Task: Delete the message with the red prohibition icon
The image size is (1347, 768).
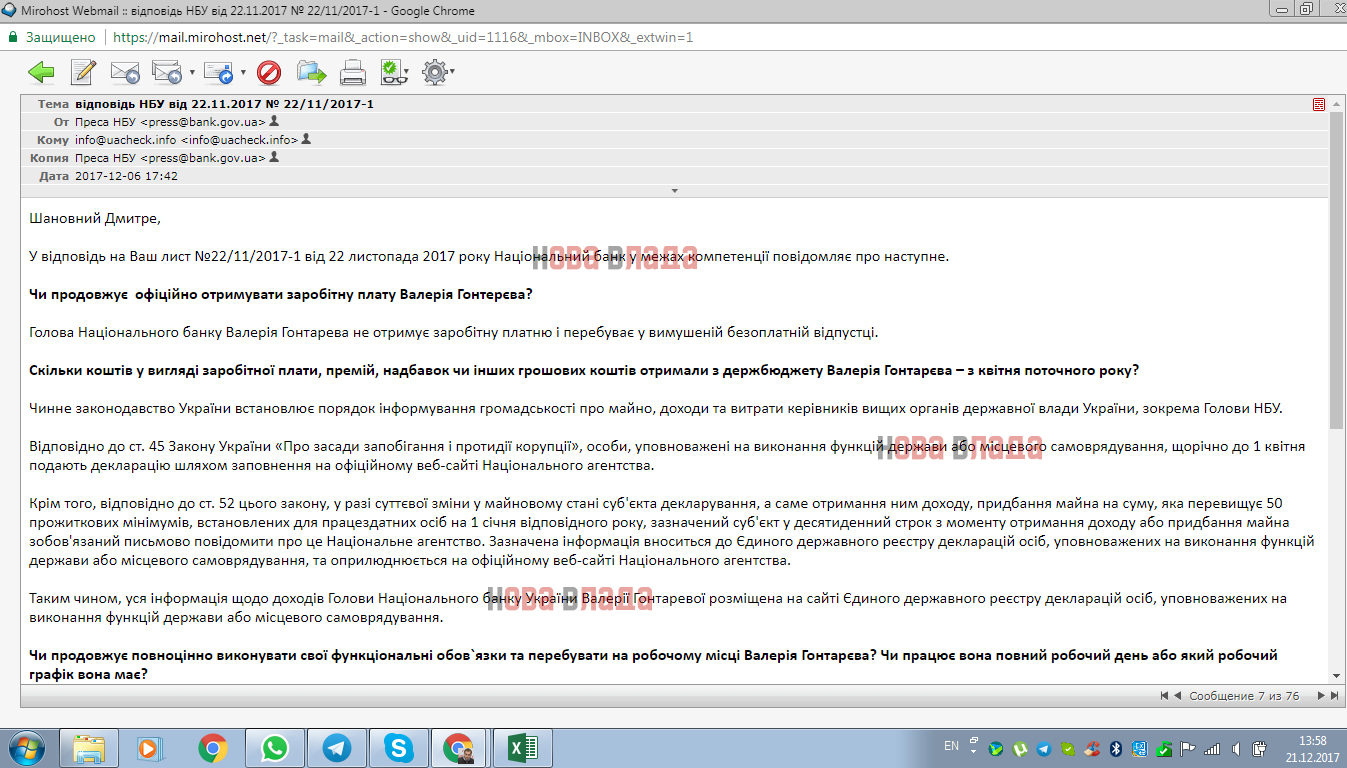Action: point(269,72)
